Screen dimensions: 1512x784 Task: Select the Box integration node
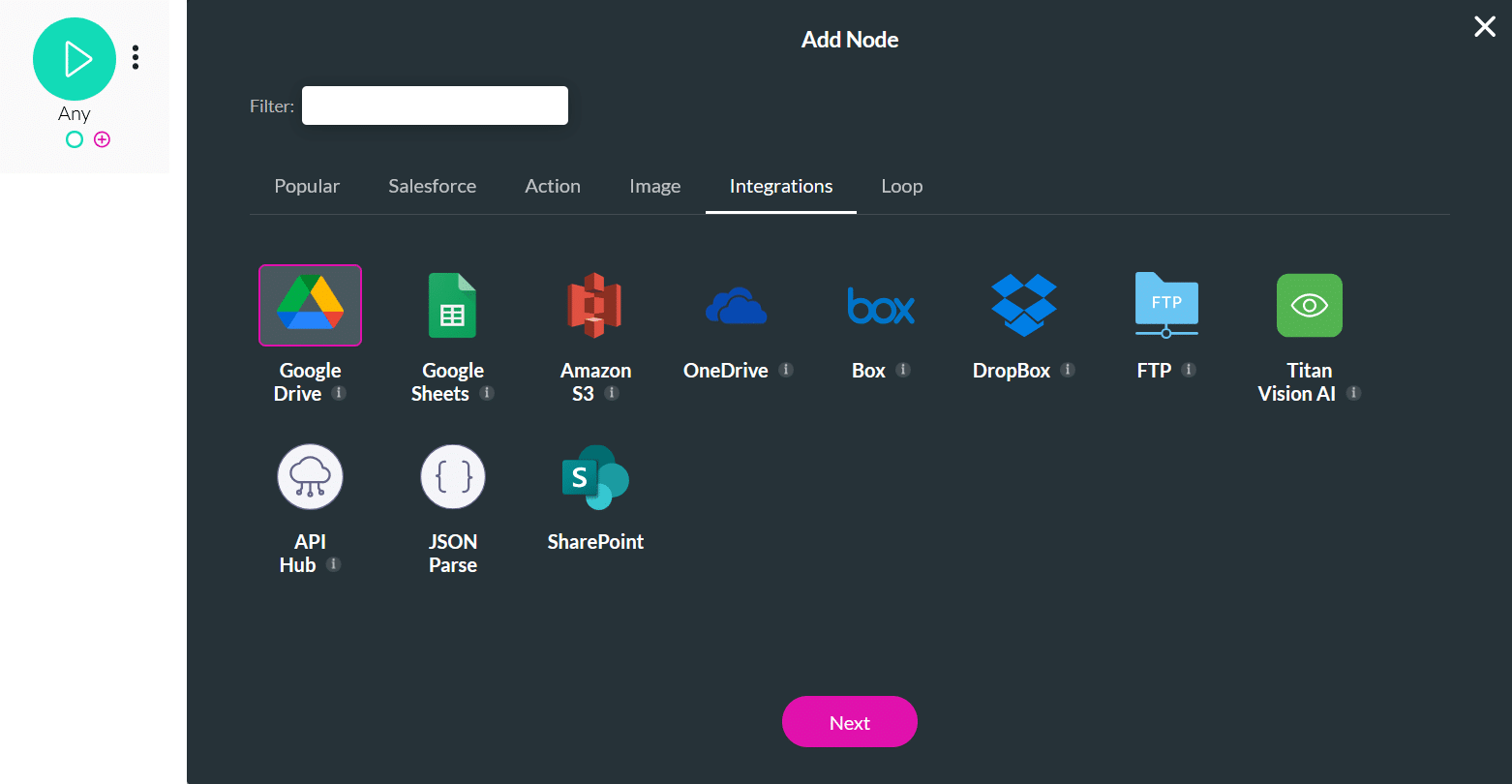tap(881, 305)
